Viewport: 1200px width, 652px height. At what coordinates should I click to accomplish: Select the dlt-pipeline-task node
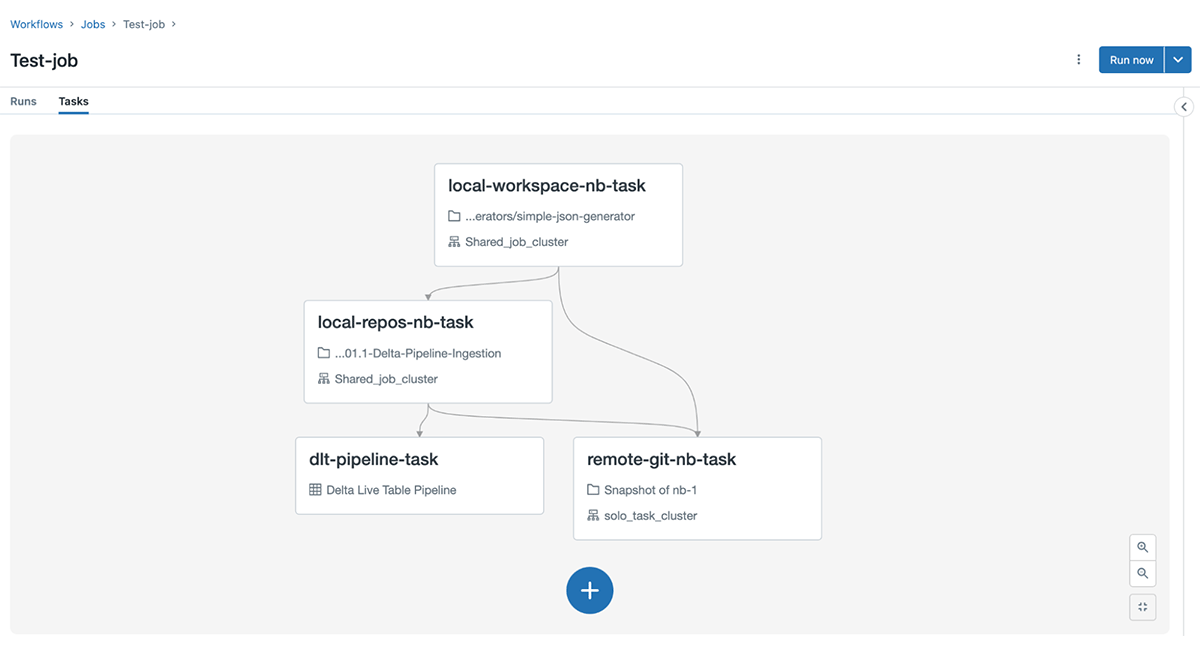419,475
